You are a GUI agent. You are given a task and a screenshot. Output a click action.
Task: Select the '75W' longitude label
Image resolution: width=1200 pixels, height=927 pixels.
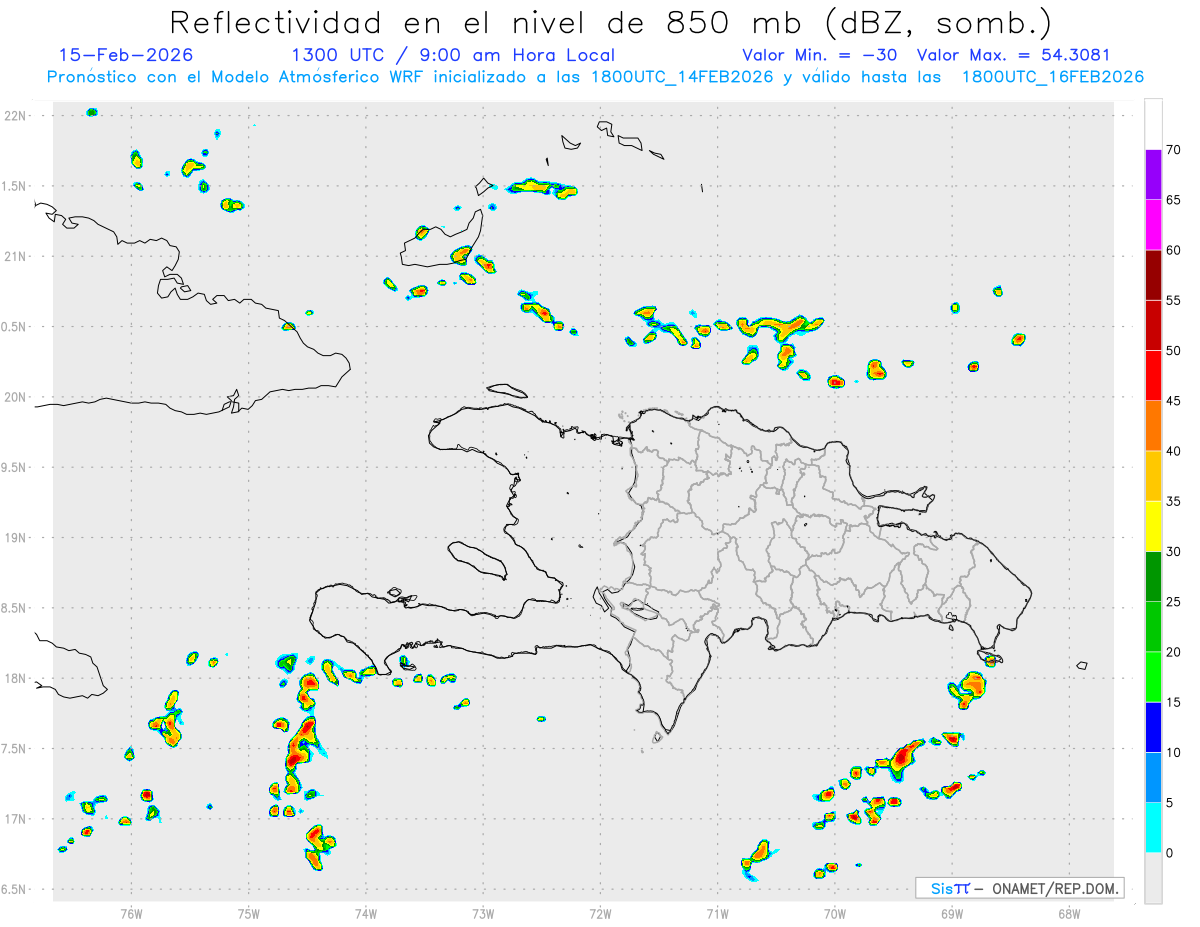(x=248, y=913)
